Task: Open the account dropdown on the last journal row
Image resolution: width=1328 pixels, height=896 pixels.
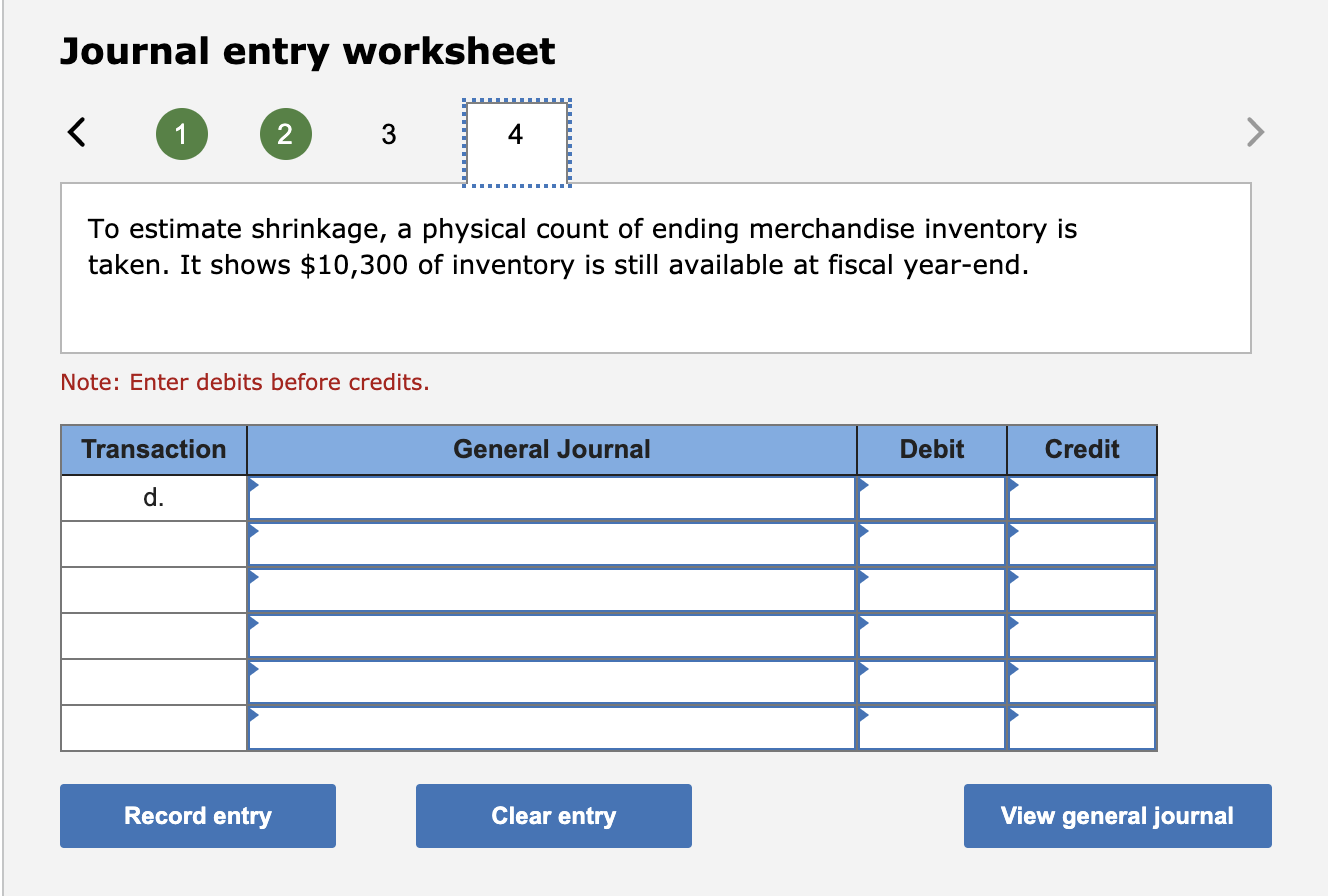Action: click(253, 714)
